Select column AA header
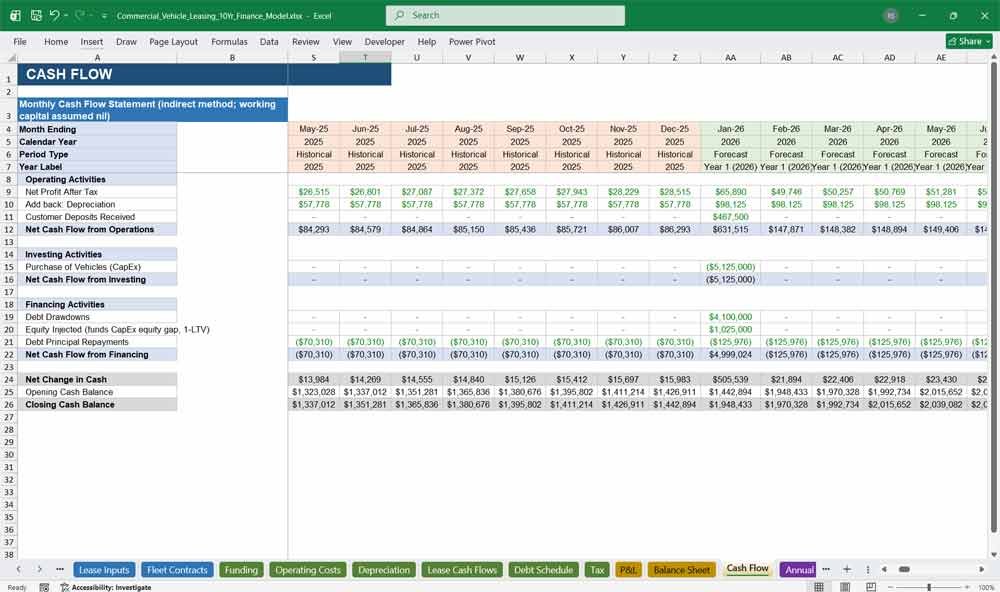The height and width of the screenshot is (592, 1000). pyautogui.click(x=730, y=57)
